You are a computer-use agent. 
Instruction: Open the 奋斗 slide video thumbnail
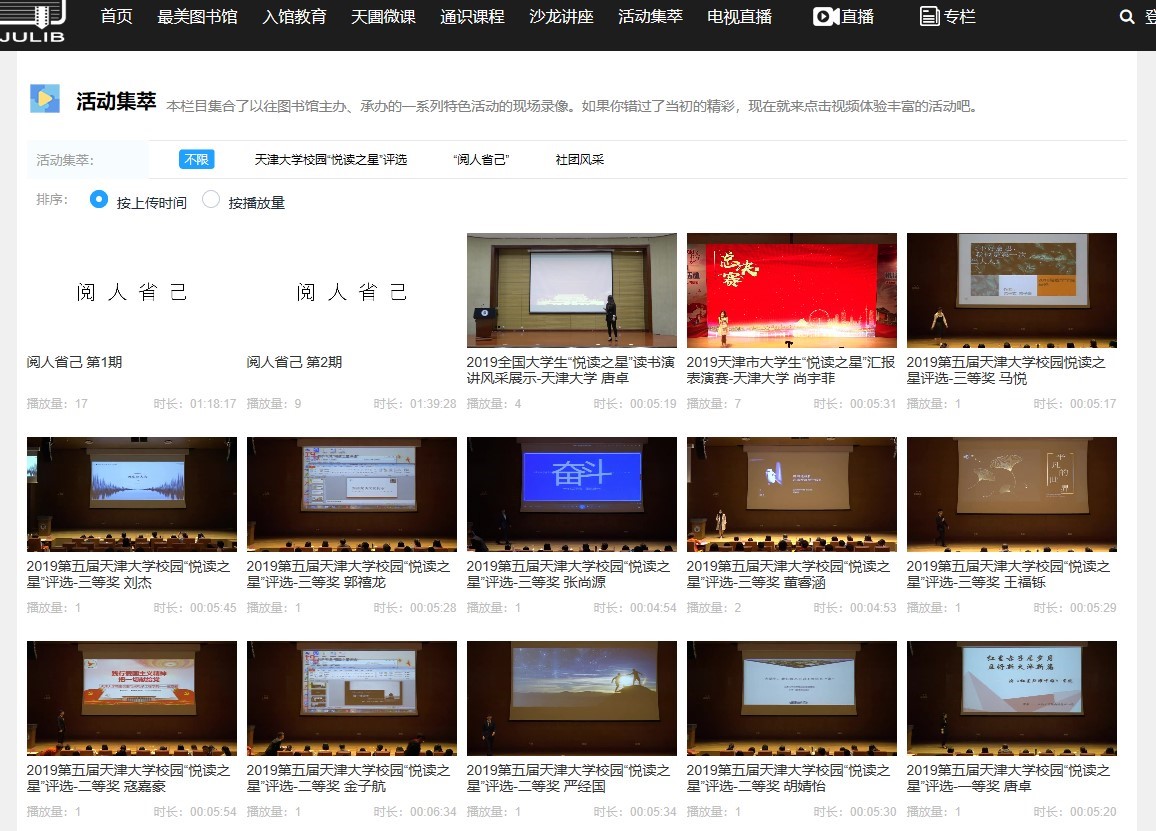(571, 494)
